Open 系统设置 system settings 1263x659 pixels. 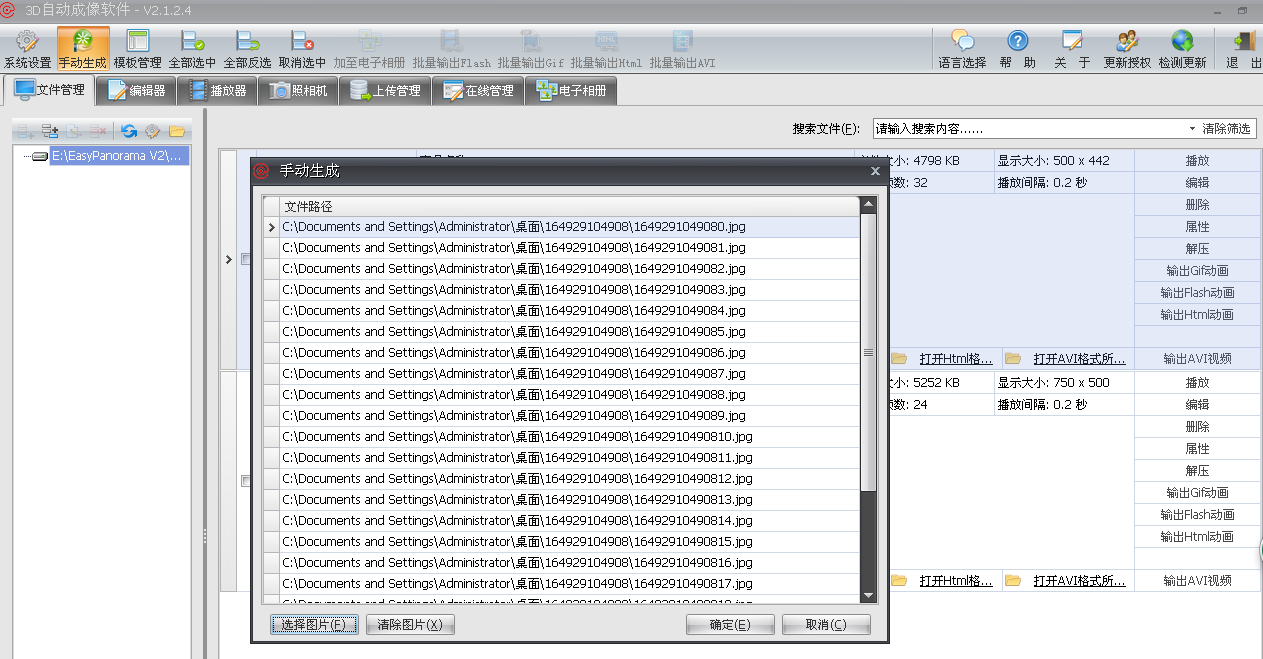point(27,49)
